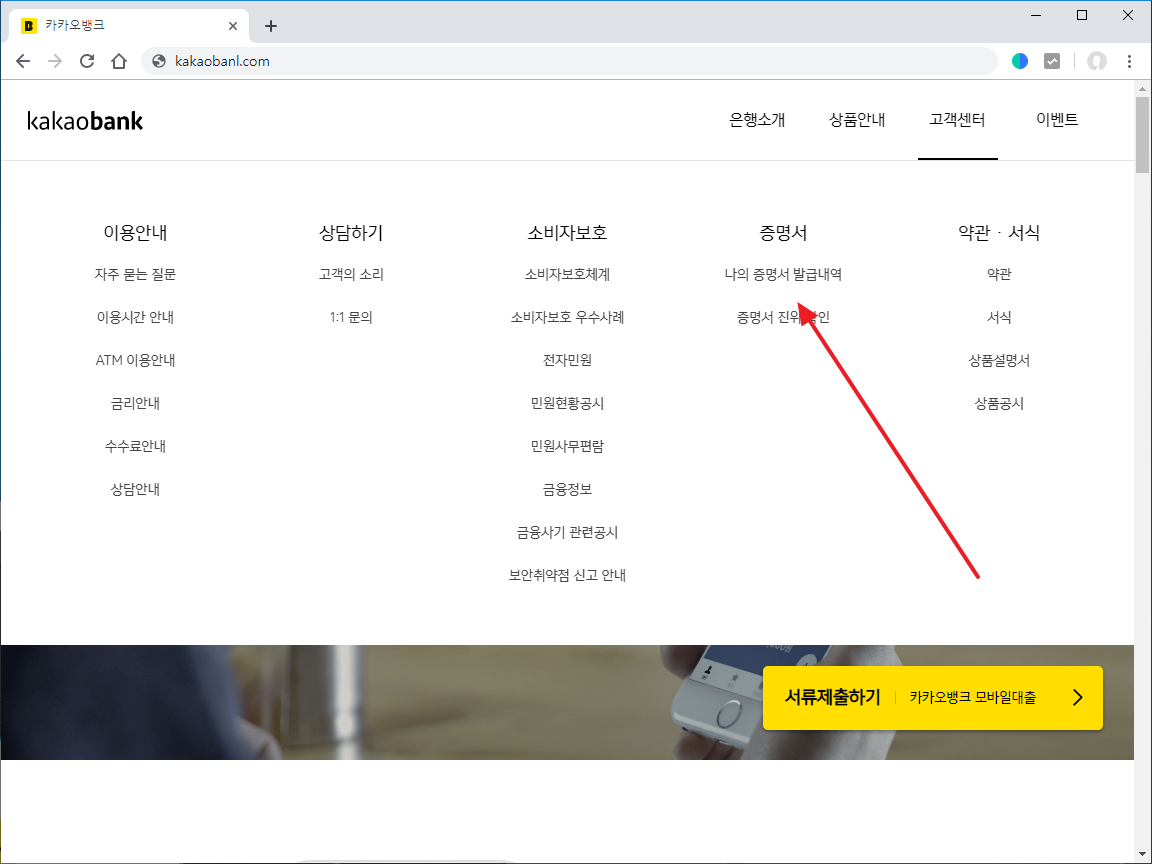The image size is (1152, 864).
Task: Click the 증명서 section heading
Action: tap(783, 233)
